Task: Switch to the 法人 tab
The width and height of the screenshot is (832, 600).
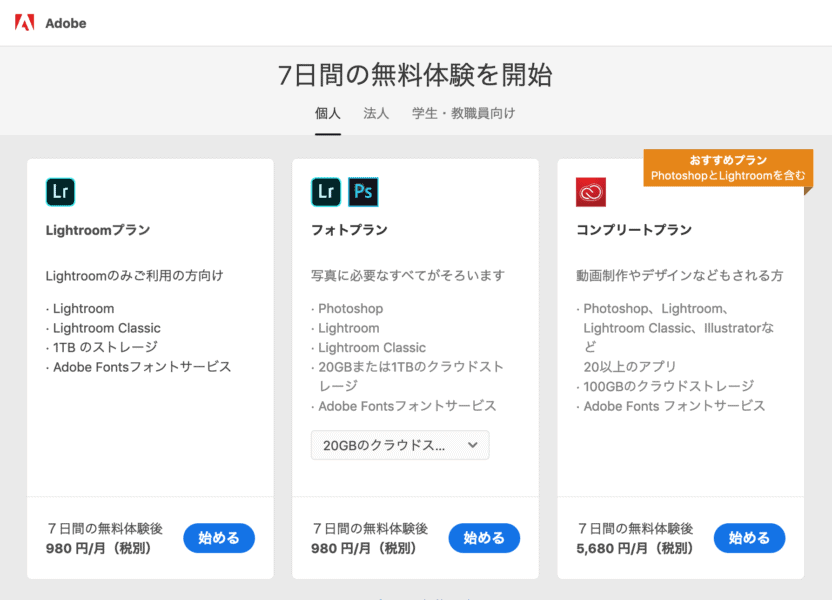Action: click(376, 113)
